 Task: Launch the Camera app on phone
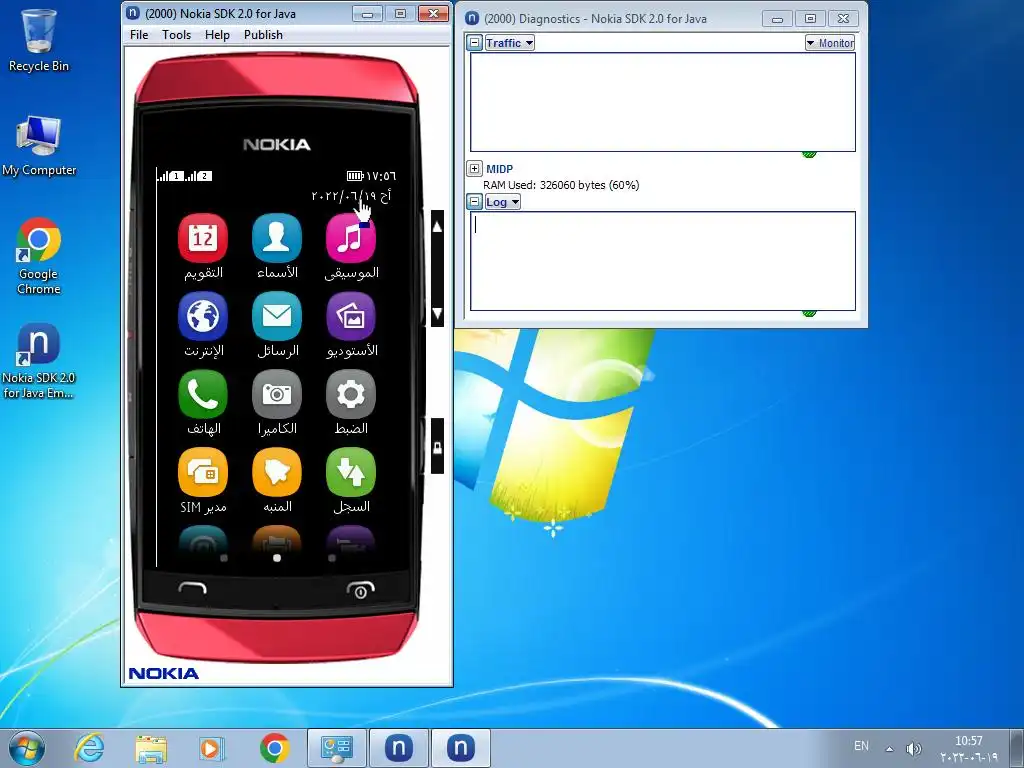(277, 394)
